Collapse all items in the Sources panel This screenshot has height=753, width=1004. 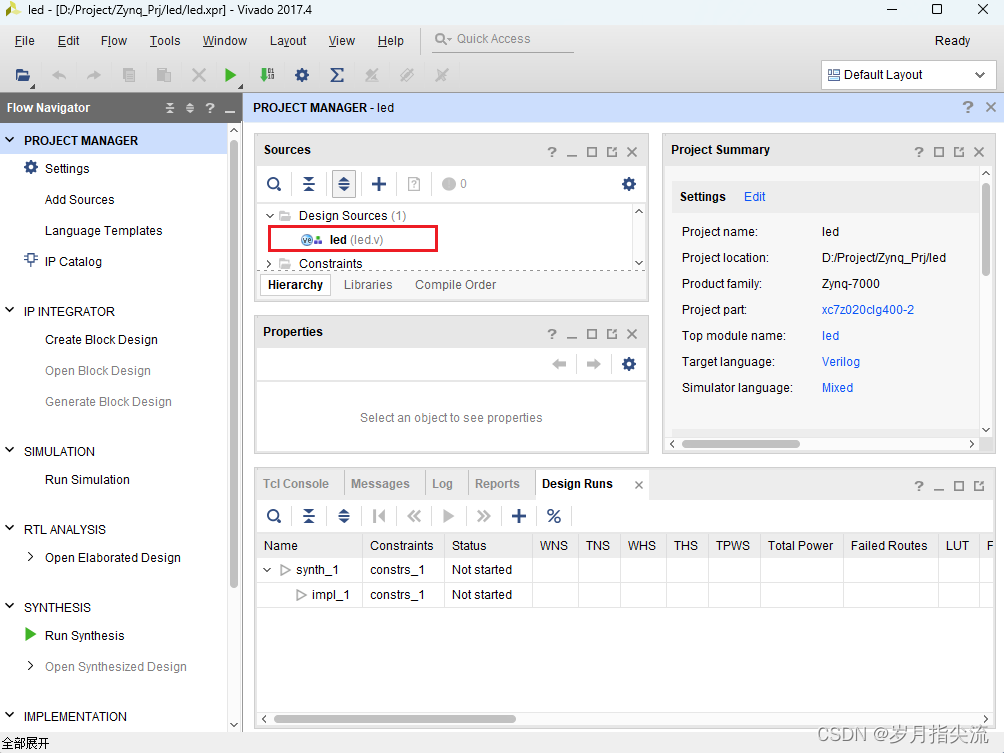309,184
